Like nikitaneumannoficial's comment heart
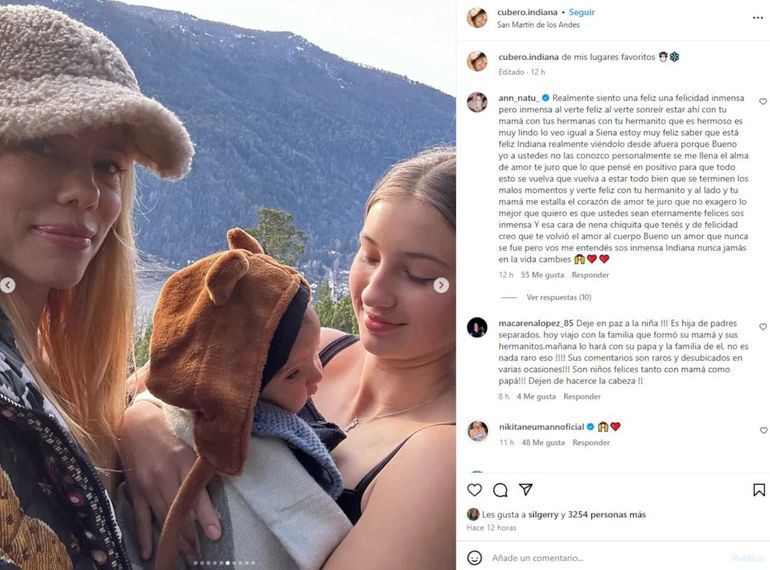Screen dimensions: 770x570 763,430
